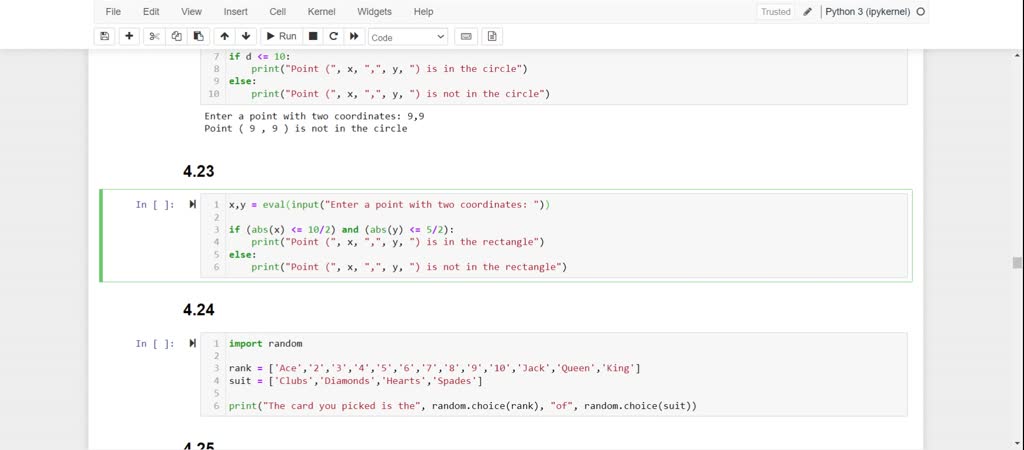Interrupt the kernel with the stop icon
Viewport: 1024px width, 450px height.
(313, 37)
